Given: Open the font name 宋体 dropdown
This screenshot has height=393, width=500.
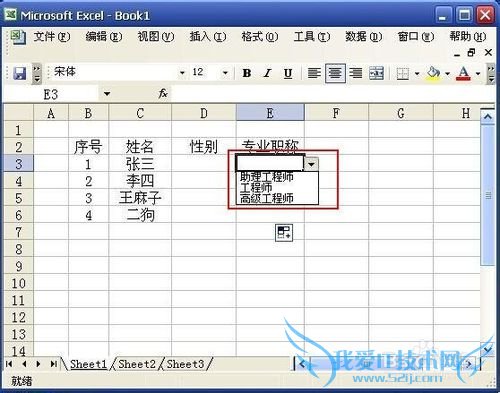Looking at the screenshot, I should [182, 73].
